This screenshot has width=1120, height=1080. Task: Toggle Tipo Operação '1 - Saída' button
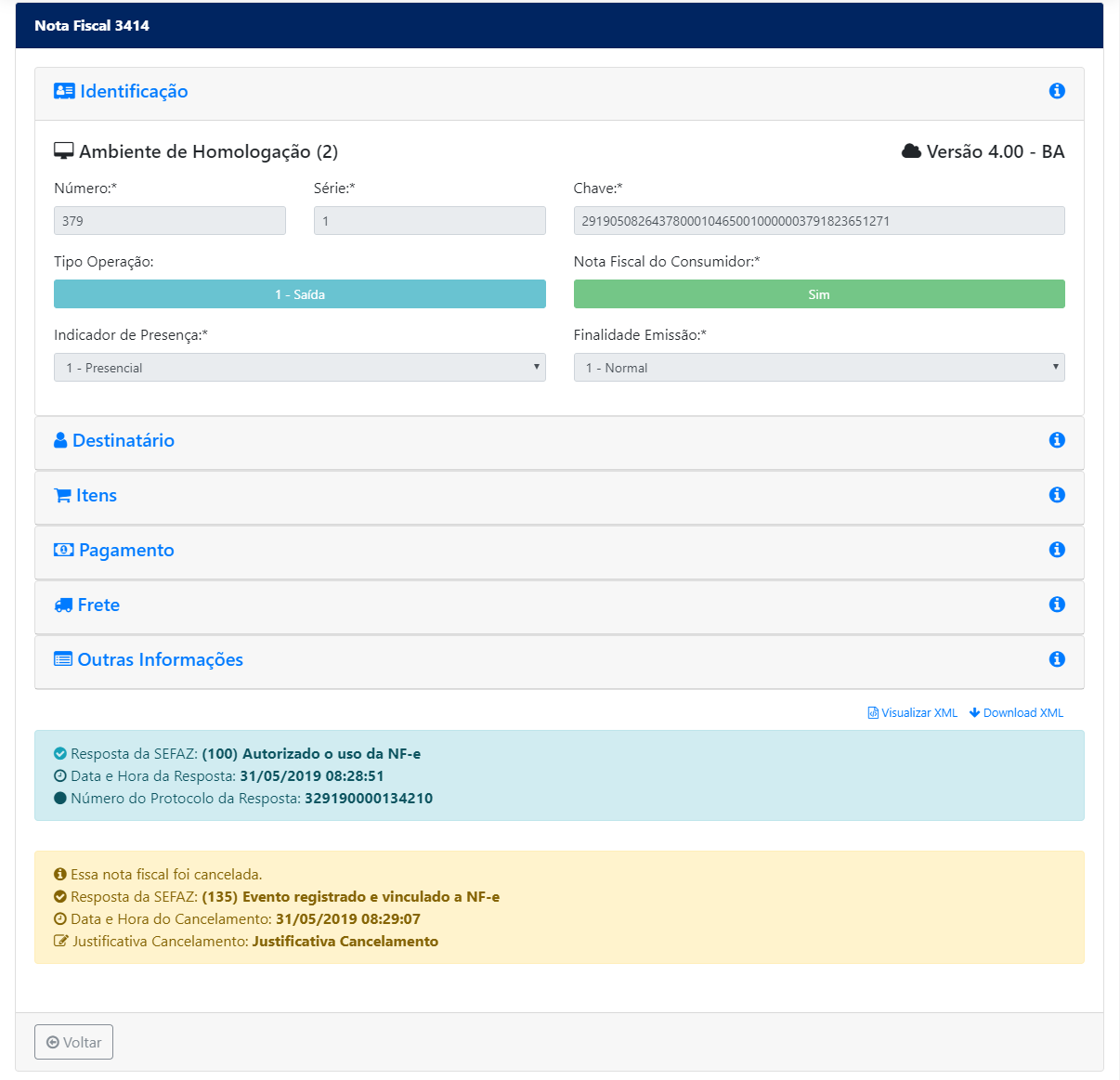[x=299, y=294]
